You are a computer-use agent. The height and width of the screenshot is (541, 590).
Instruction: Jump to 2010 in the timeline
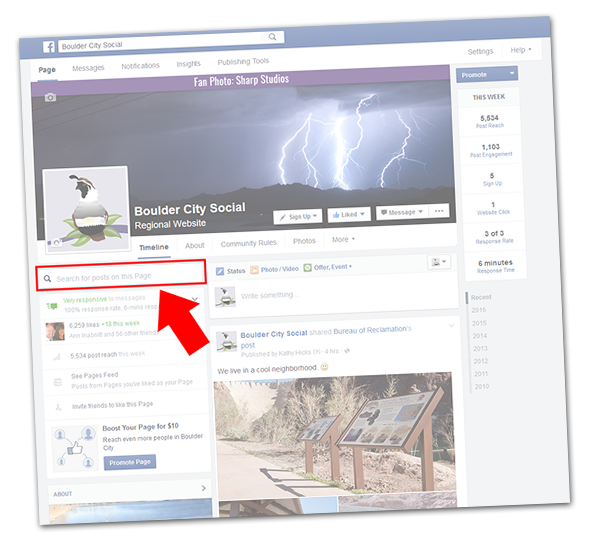click(482, 386)
